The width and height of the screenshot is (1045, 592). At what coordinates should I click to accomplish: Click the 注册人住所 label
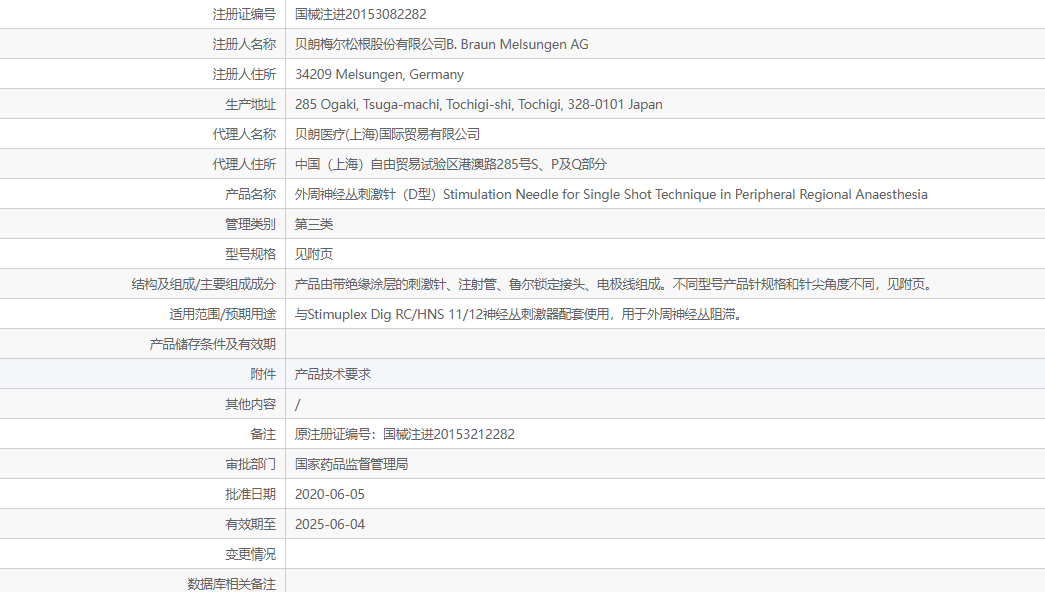(x=244, y=74)
